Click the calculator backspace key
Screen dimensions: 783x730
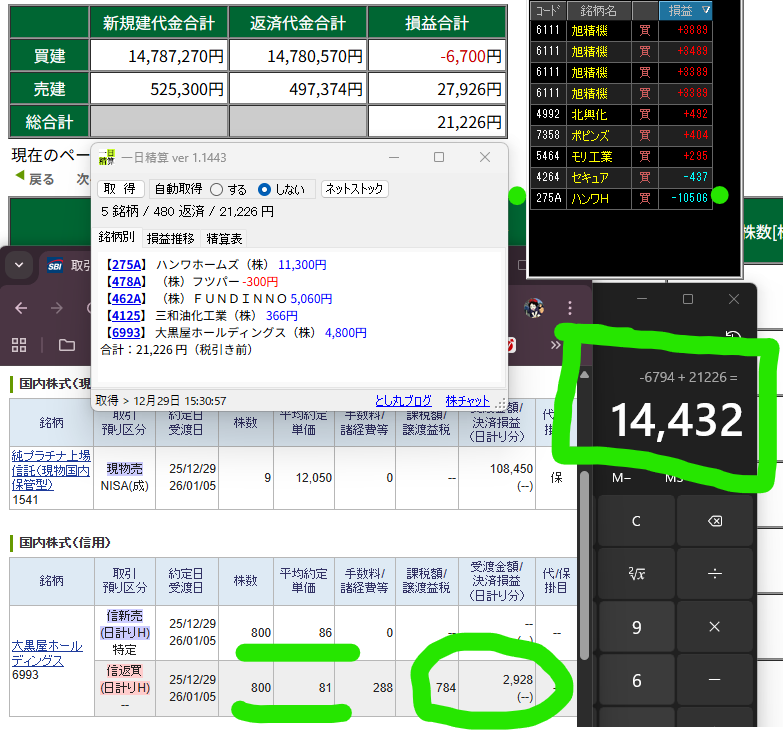pos(714,521)
